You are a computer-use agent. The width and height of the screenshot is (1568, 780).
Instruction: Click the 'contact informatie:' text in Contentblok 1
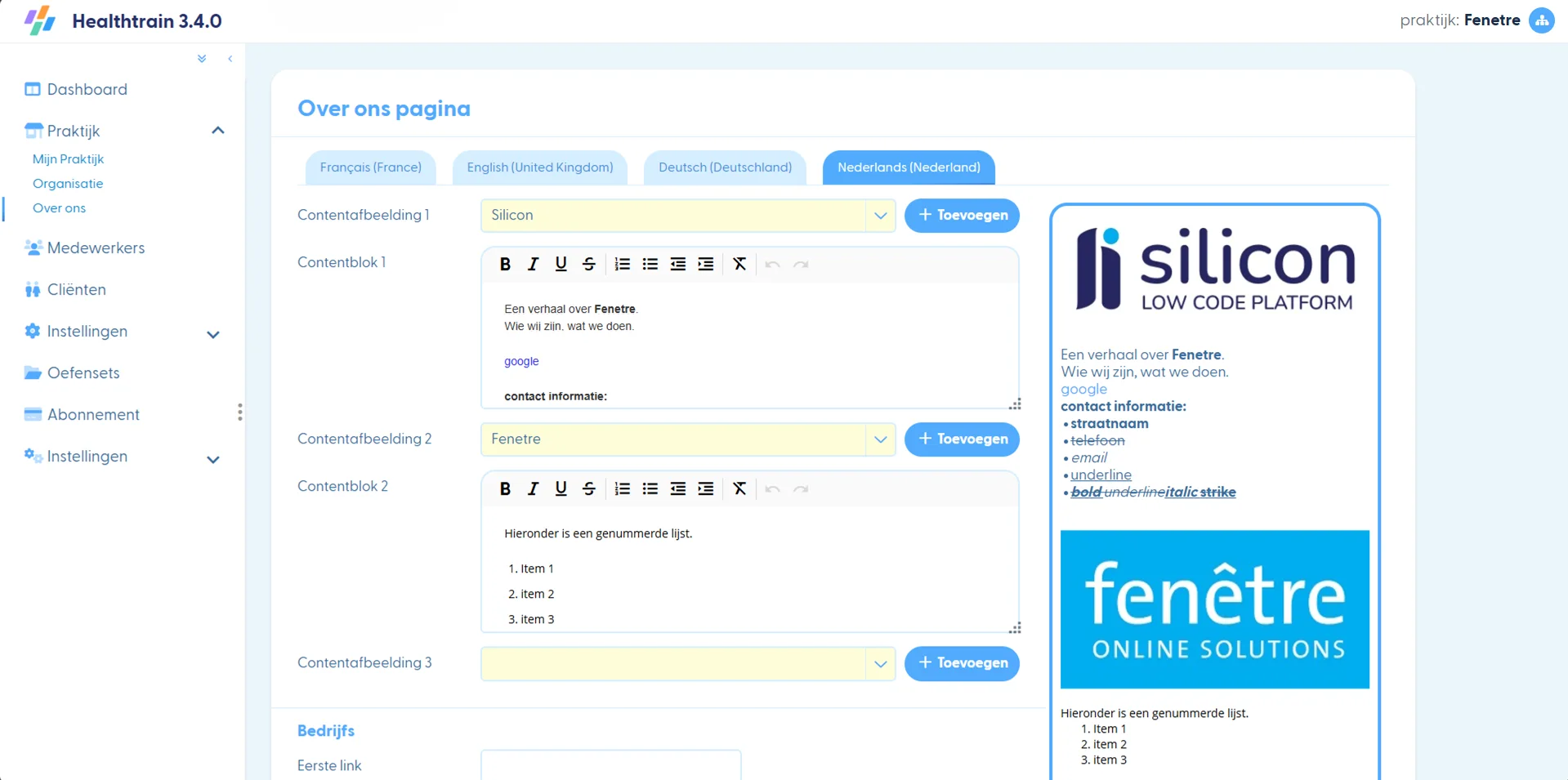pyautogui.click(x=556, y=396)
